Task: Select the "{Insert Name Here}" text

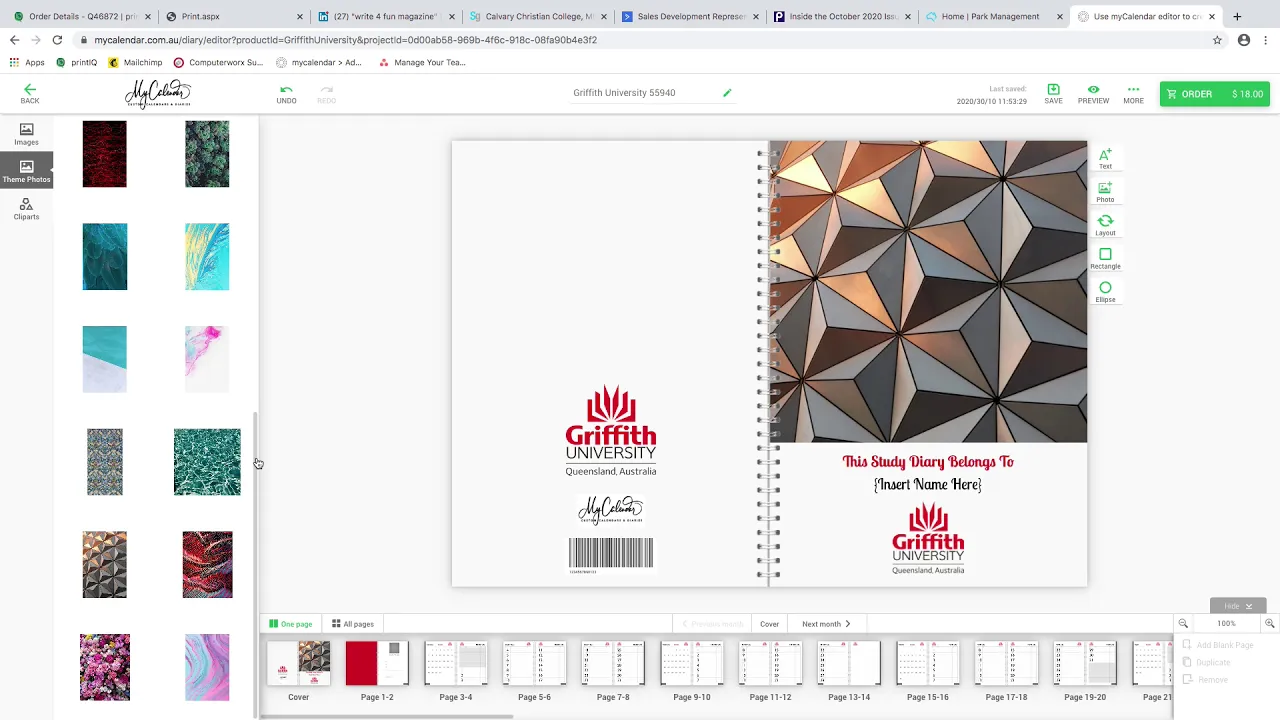Action: (x=928, y=484)
